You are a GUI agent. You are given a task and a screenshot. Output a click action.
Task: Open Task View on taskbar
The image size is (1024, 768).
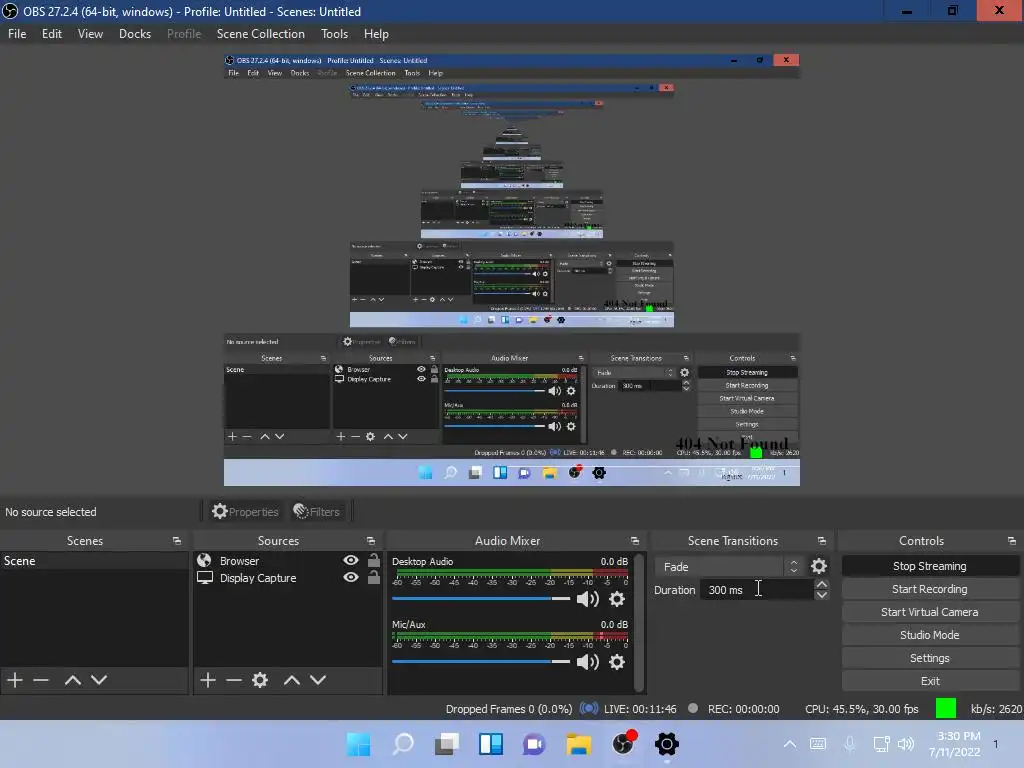point(447,744)
